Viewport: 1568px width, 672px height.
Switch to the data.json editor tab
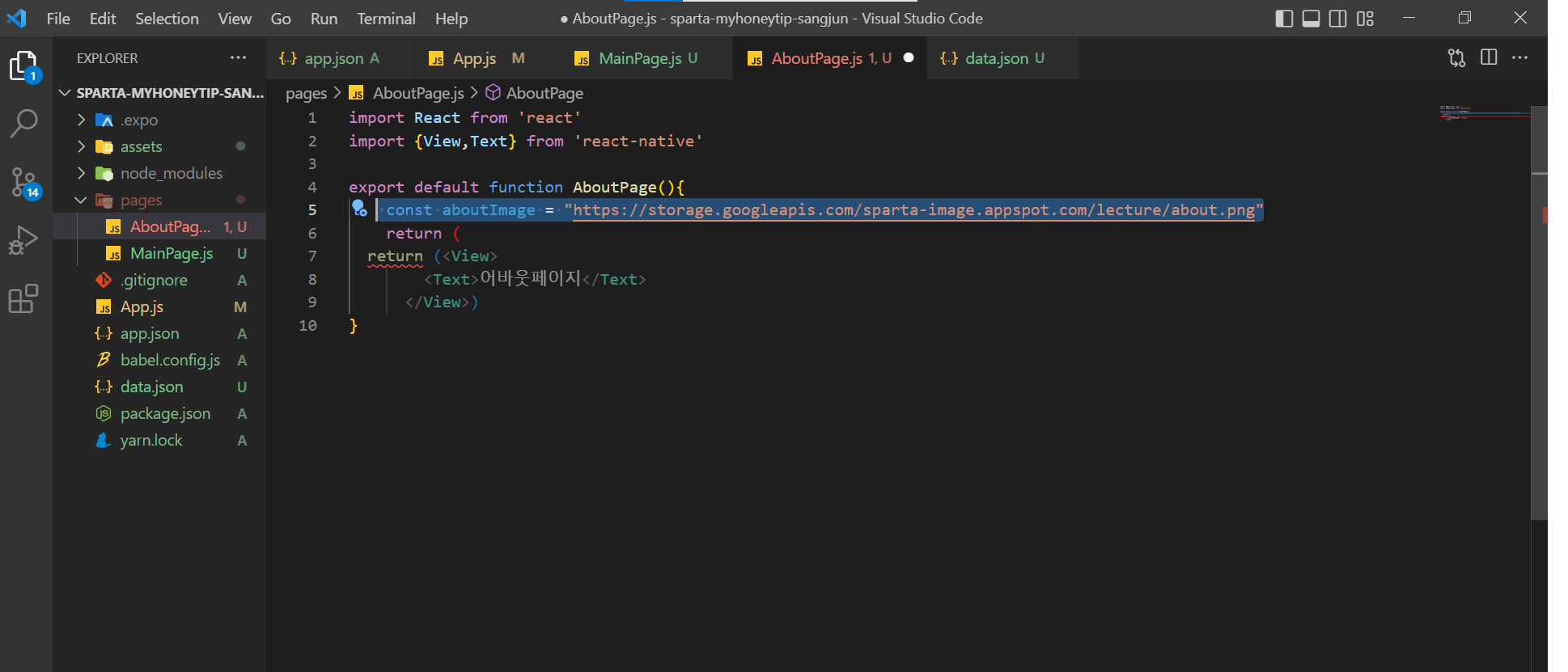1003,58
